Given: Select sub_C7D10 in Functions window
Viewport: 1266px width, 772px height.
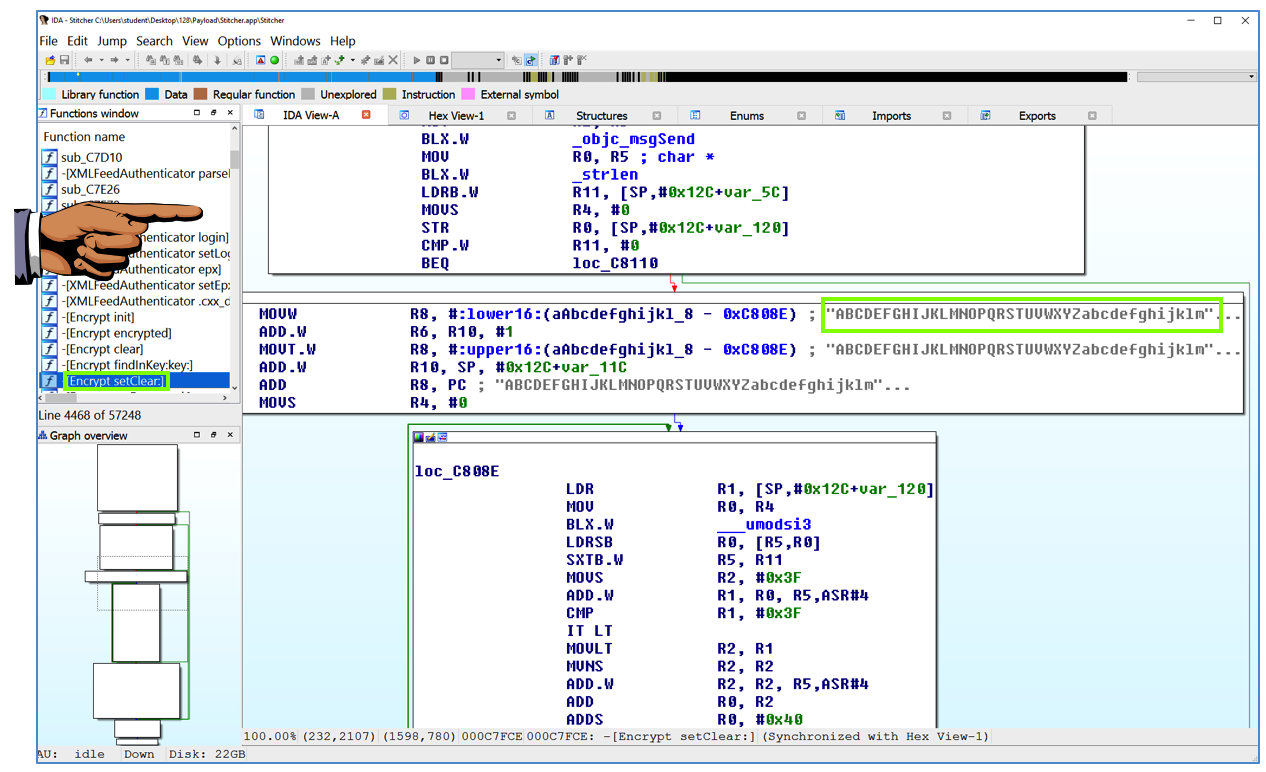Looking at the screenshot, I should tap(91, 157).
